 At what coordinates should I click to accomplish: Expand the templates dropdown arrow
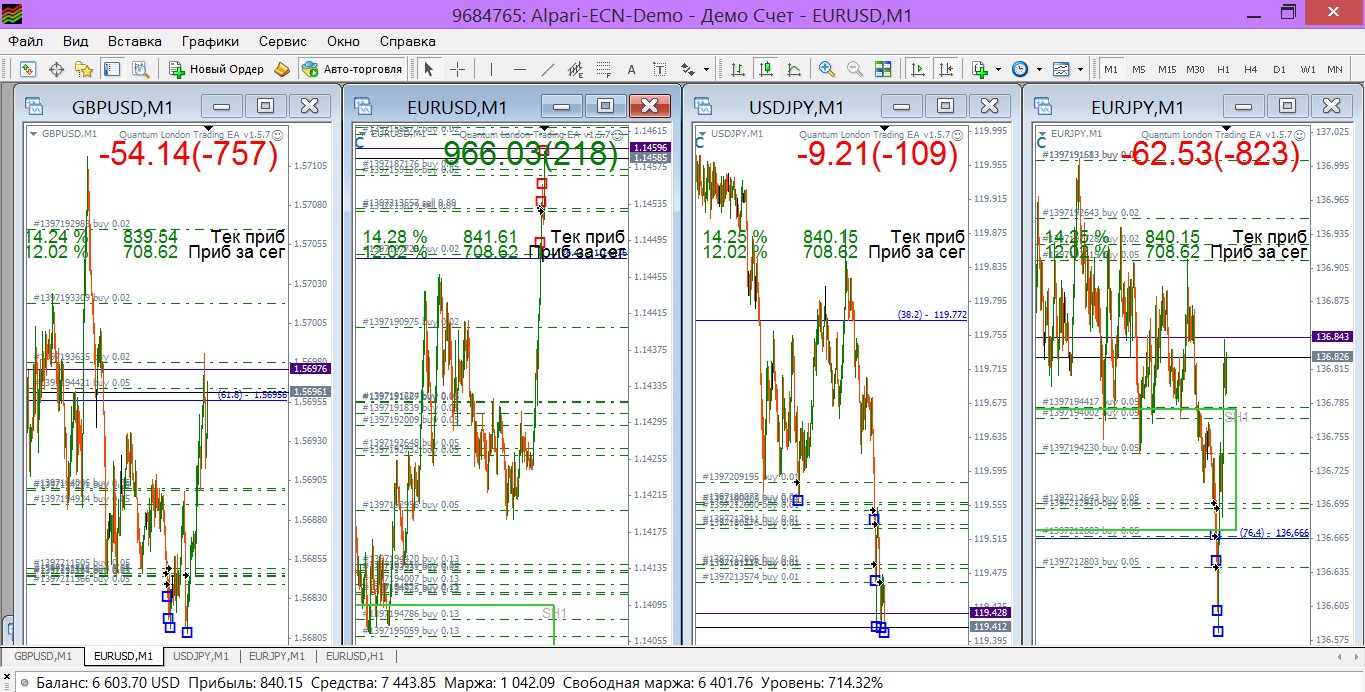pos(1079,70)
